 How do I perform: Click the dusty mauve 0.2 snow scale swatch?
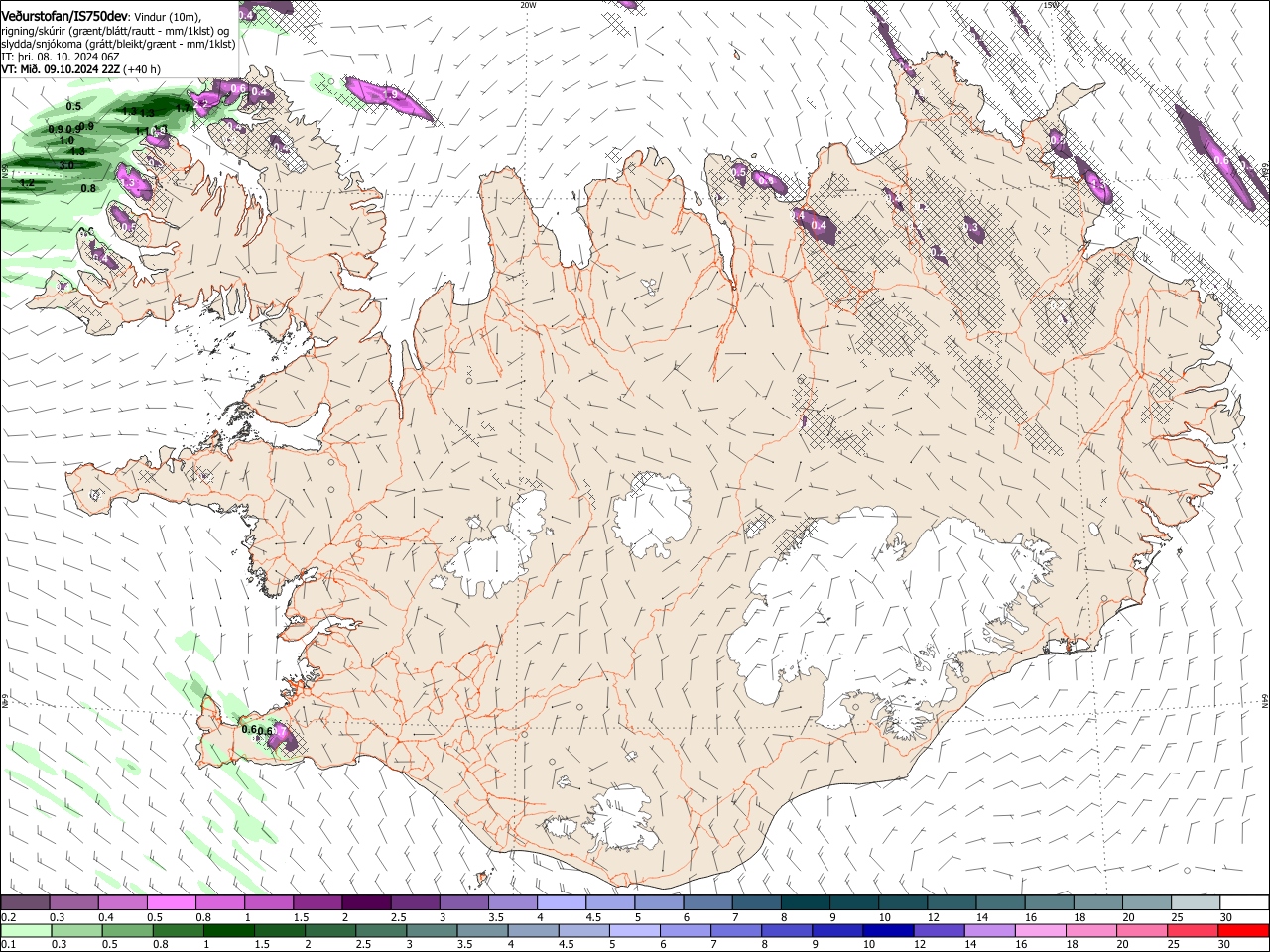tap(25, 902)
